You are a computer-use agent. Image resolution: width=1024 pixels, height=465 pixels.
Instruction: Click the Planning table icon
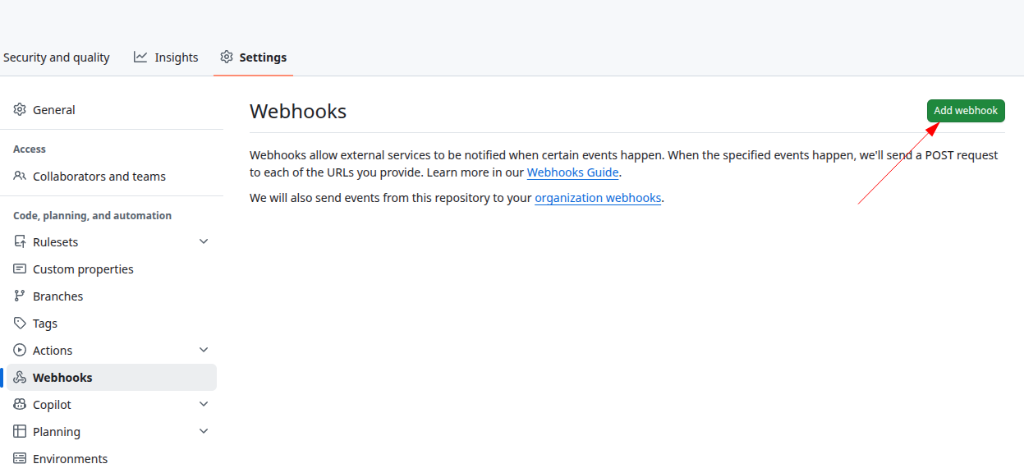pyautogui.click(x=20, y=432)
